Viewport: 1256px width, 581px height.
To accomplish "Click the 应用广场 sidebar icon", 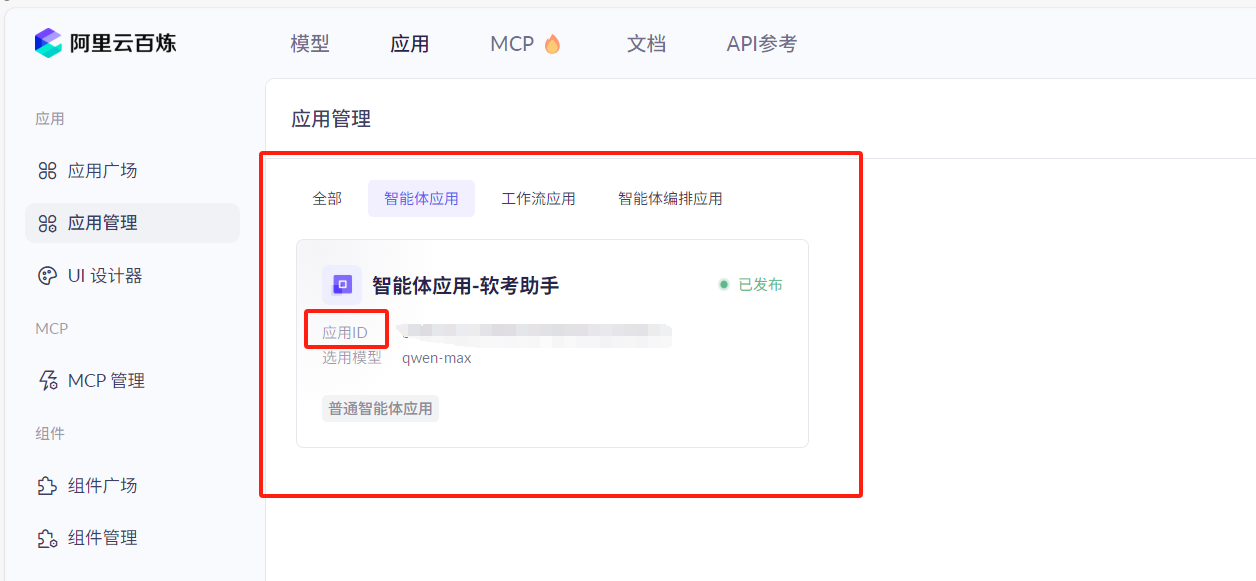I will 47,171.
